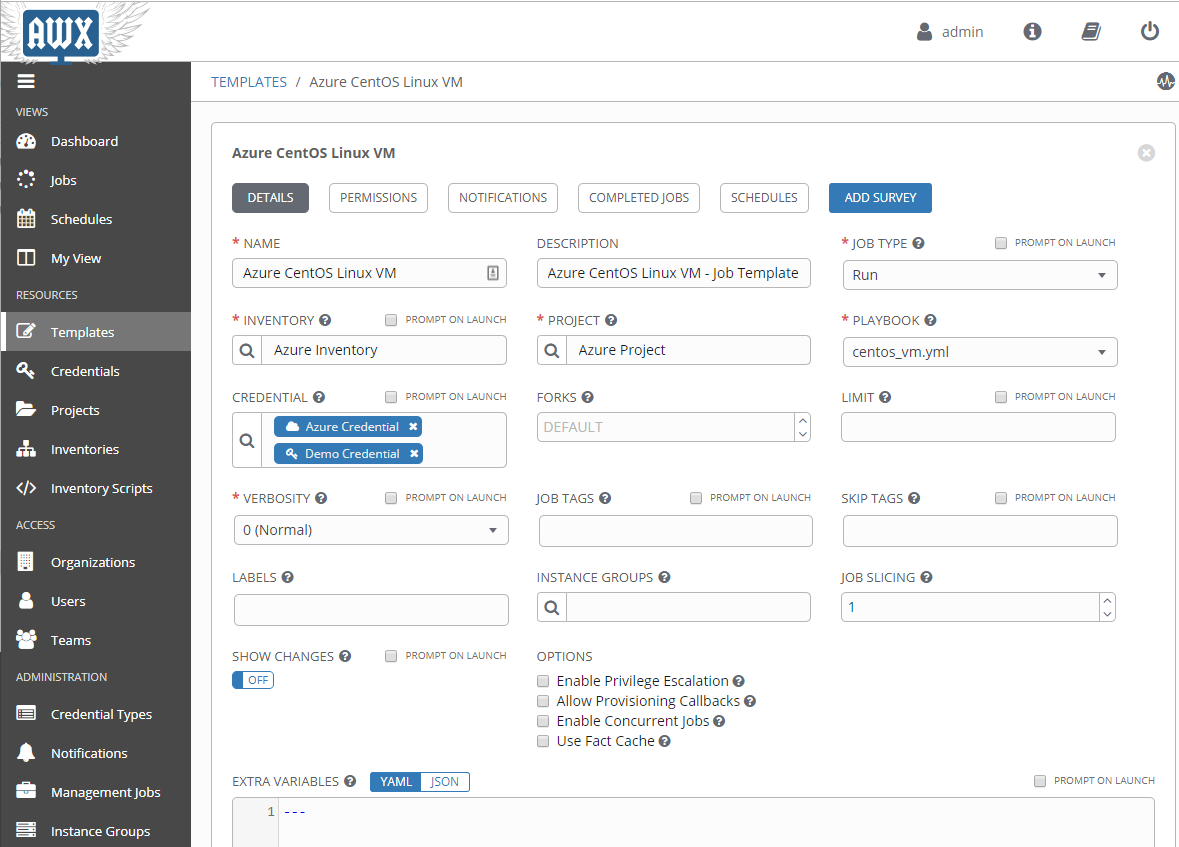The image size is (1179, 847).
Task: Click the power logout icon
Action: tap(1150, 32)
